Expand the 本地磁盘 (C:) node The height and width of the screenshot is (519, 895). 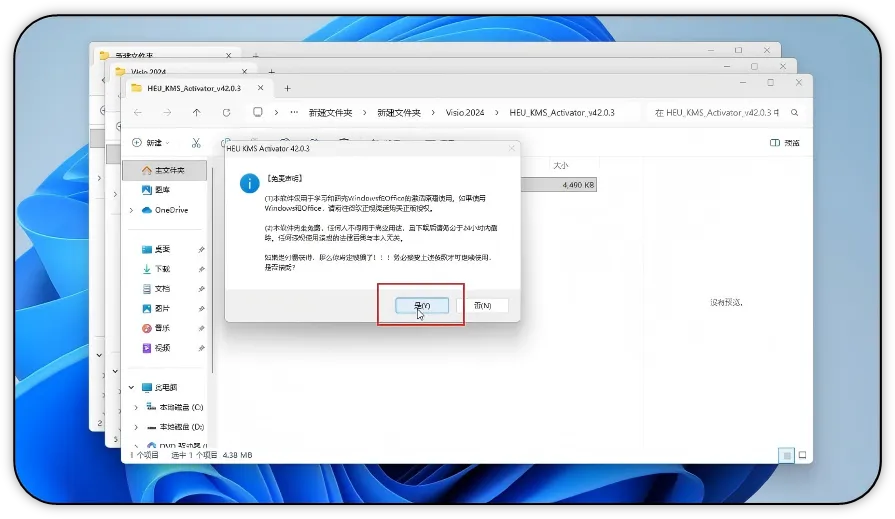[x=136, y=407]
